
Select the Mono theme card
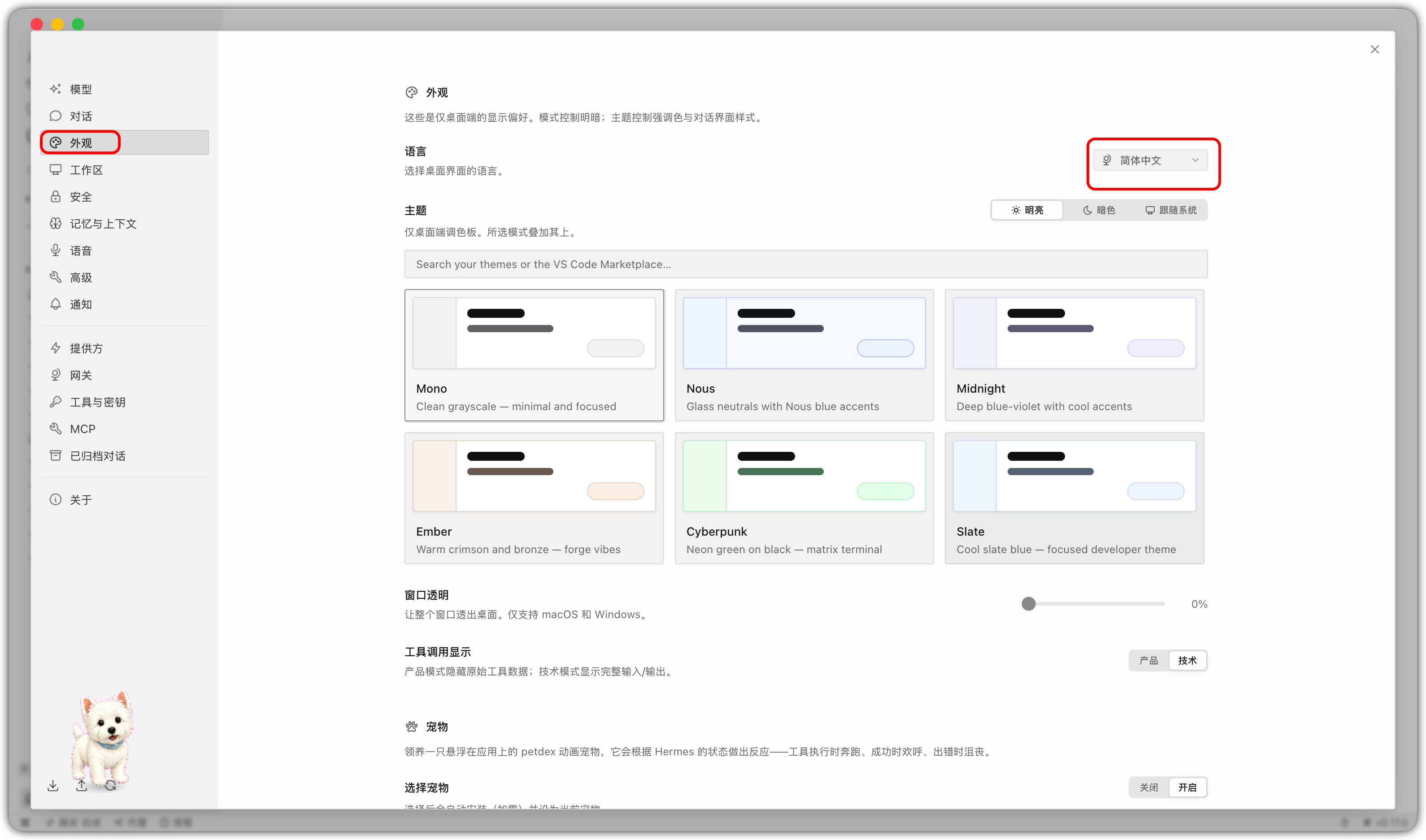click(x=534, y=355)
